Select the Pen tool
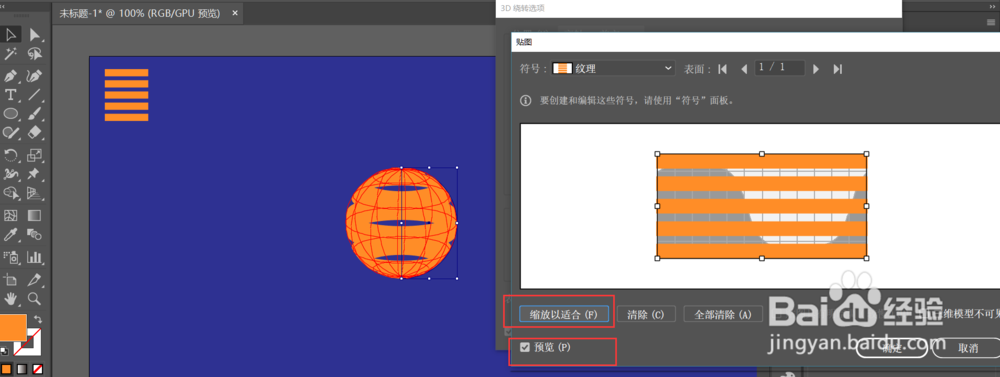This screenshot has height=377, width=1000. click(x=10, y=76)
